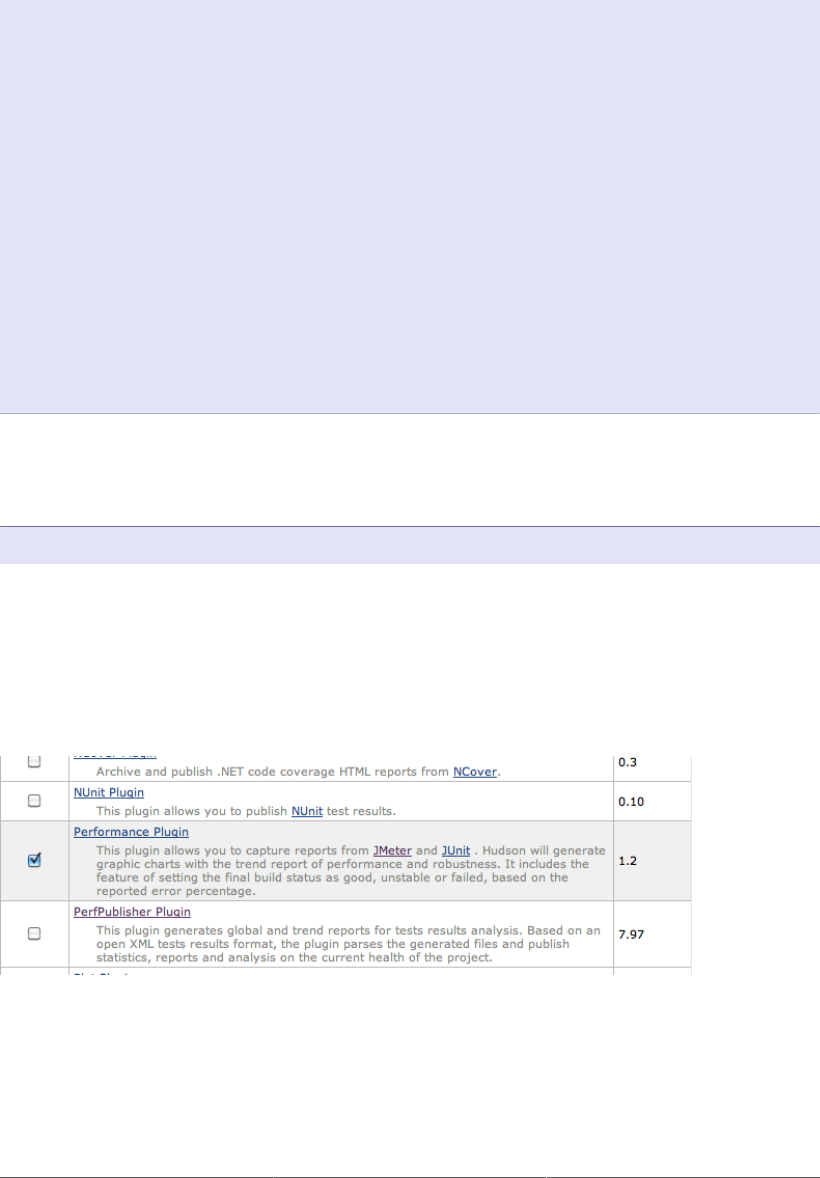Follow the JMeter link
Screen dimensions: 820x1178
point(392,850)
